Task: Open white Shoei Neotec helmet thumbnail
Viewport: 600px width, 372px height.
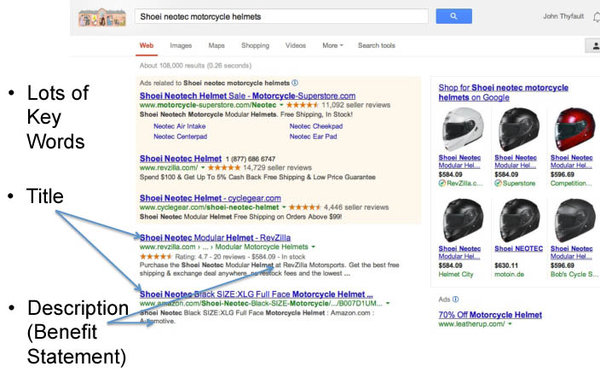Action: (x=463, y=129)
